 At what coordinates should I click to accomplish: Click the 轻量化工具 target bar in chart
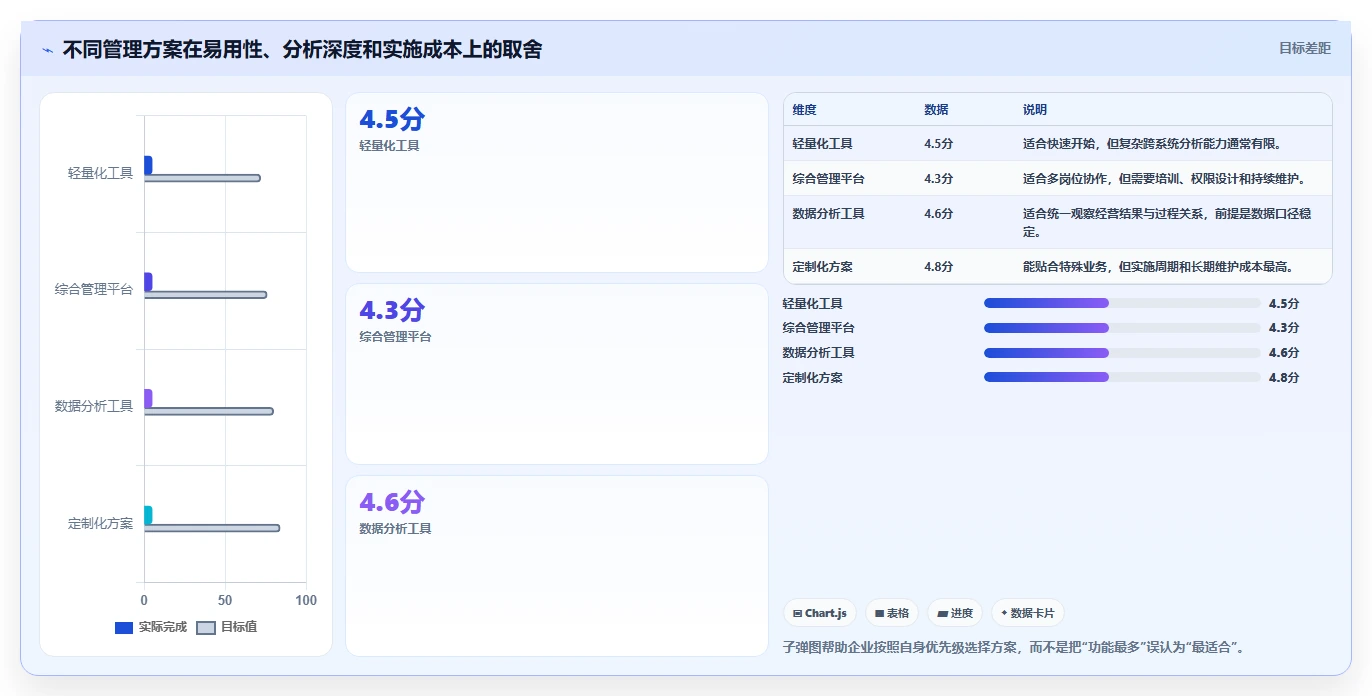coord(202,178)
